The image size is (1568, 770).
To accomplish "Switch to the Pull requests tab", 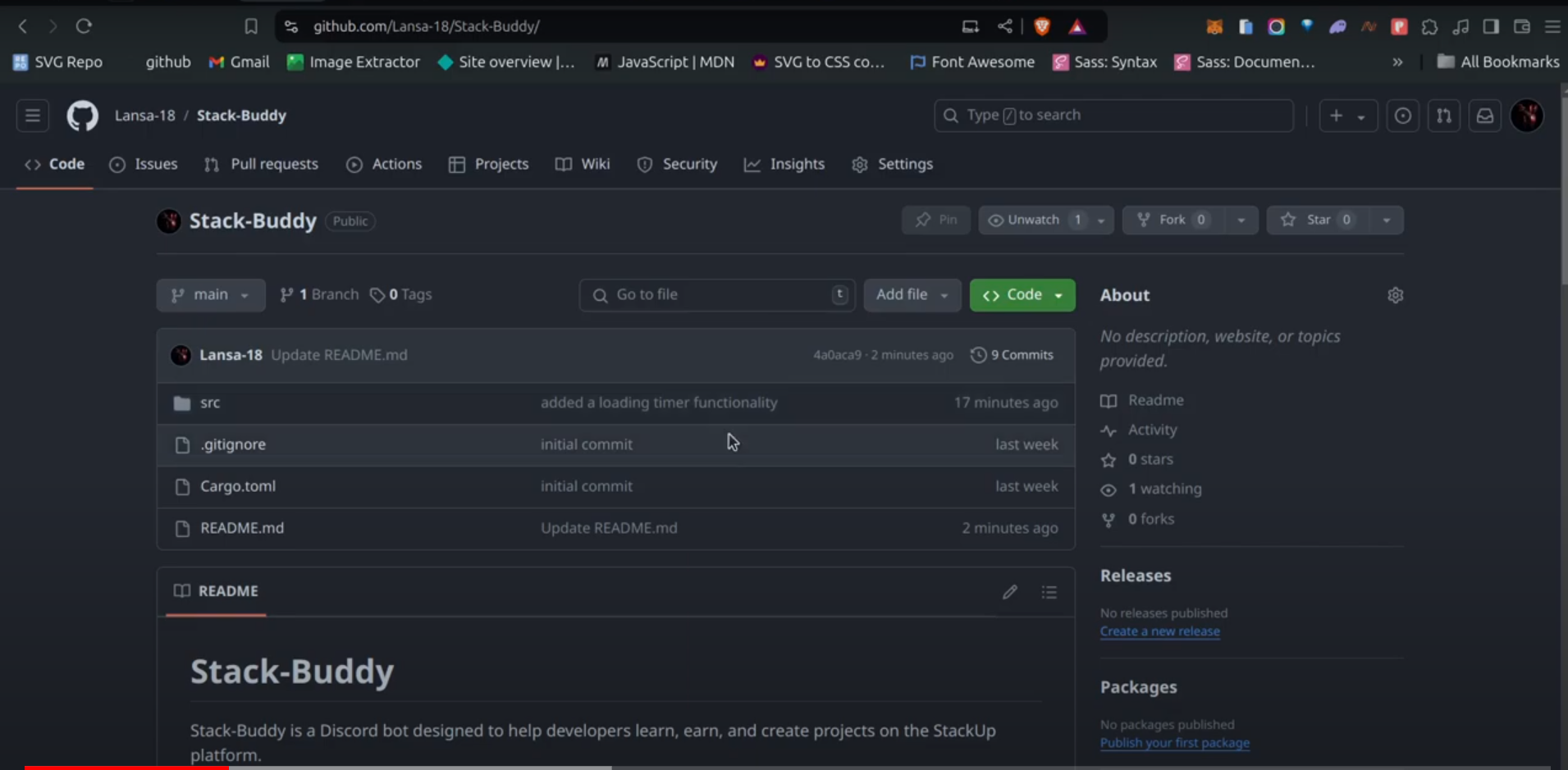I will point(261,164).
